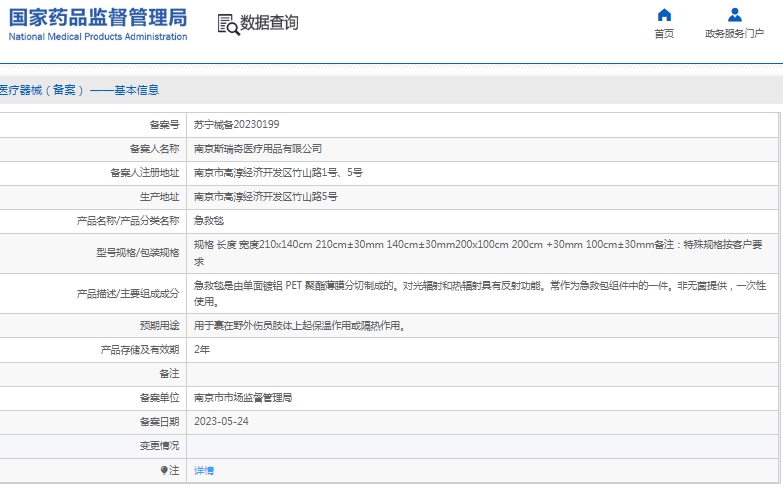Select production address 竹山路5号 cell

483,197
